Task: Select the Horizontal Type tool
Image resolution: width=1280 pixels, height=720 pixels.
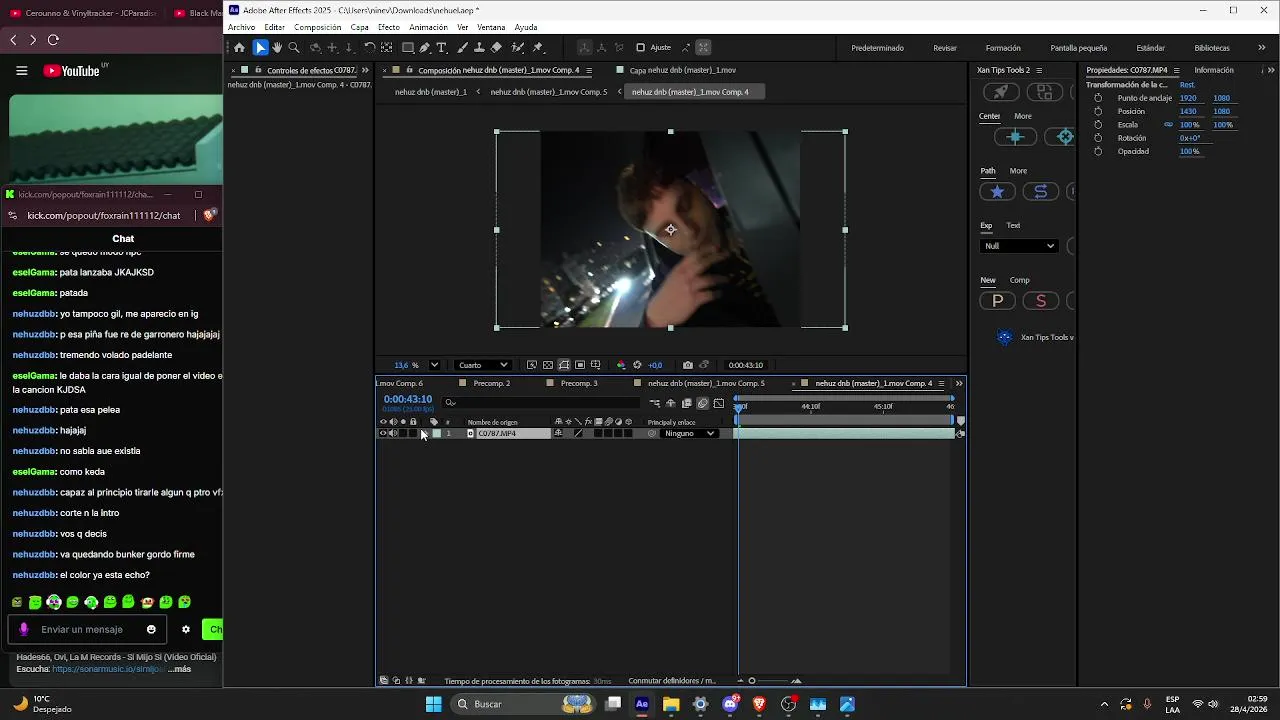Action: click(442, 47)
